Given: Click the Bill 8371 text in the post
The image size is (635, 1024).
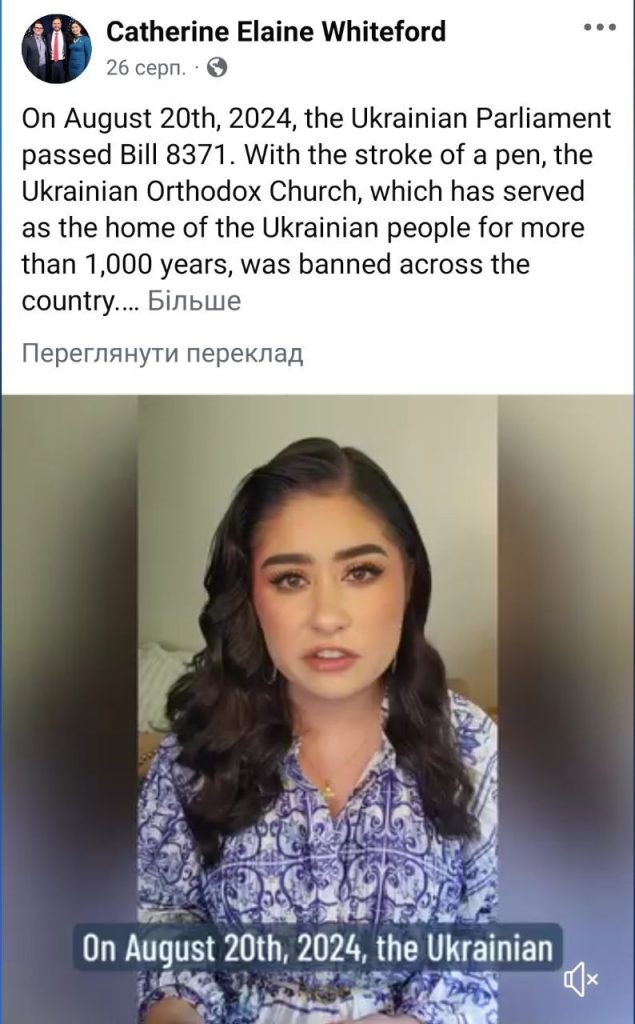Looking at the screenshot, I should coord(173,155).
